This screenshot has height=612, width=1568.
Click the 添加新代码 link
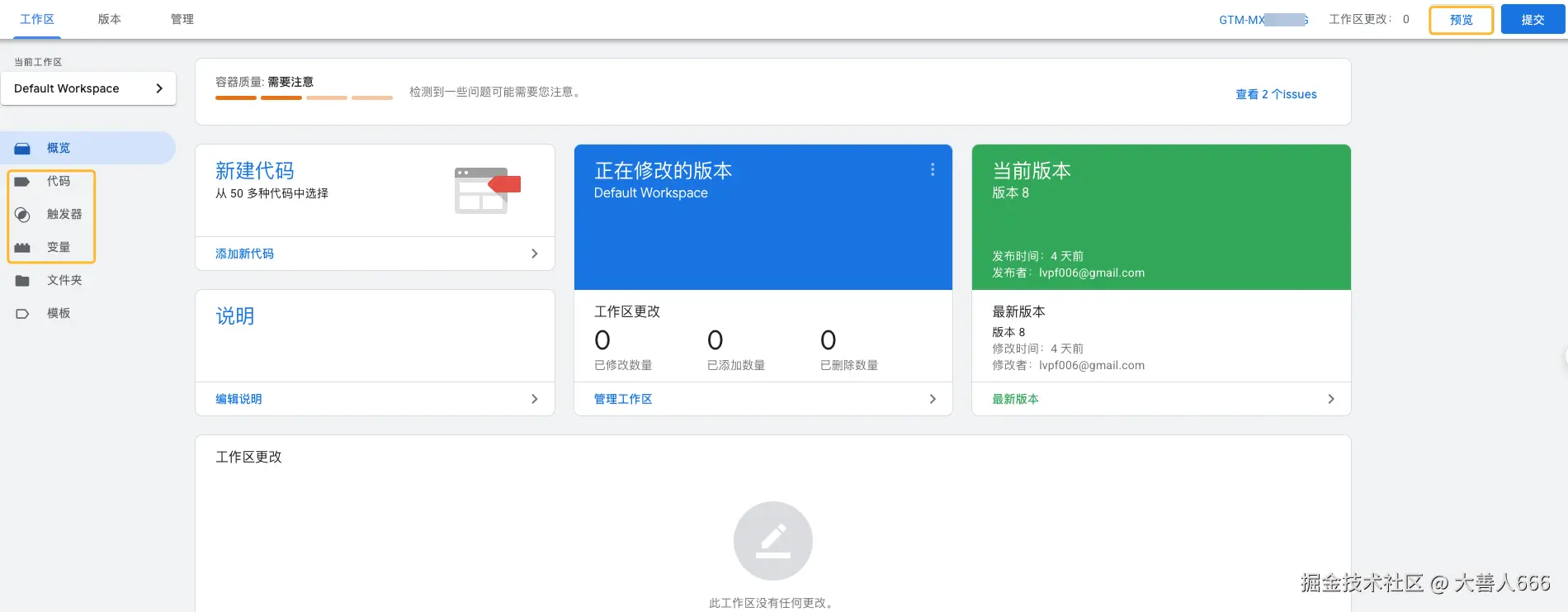pos(244,254)
